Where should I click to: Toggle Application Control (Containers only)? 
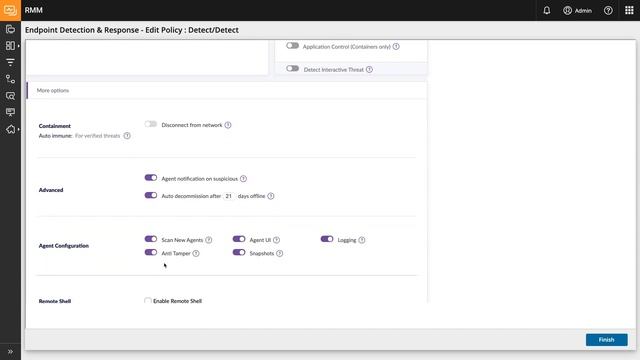tap(292, 46)
